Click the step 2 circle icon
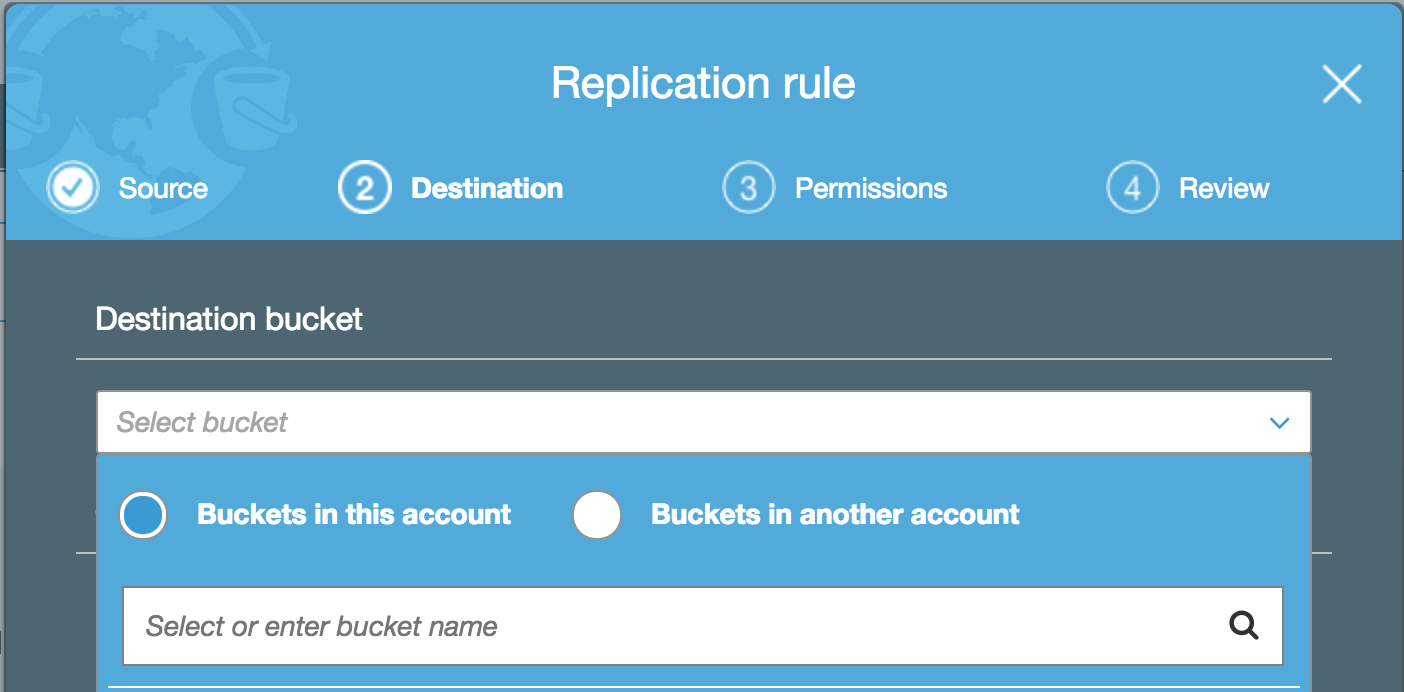 click(365, 188)
